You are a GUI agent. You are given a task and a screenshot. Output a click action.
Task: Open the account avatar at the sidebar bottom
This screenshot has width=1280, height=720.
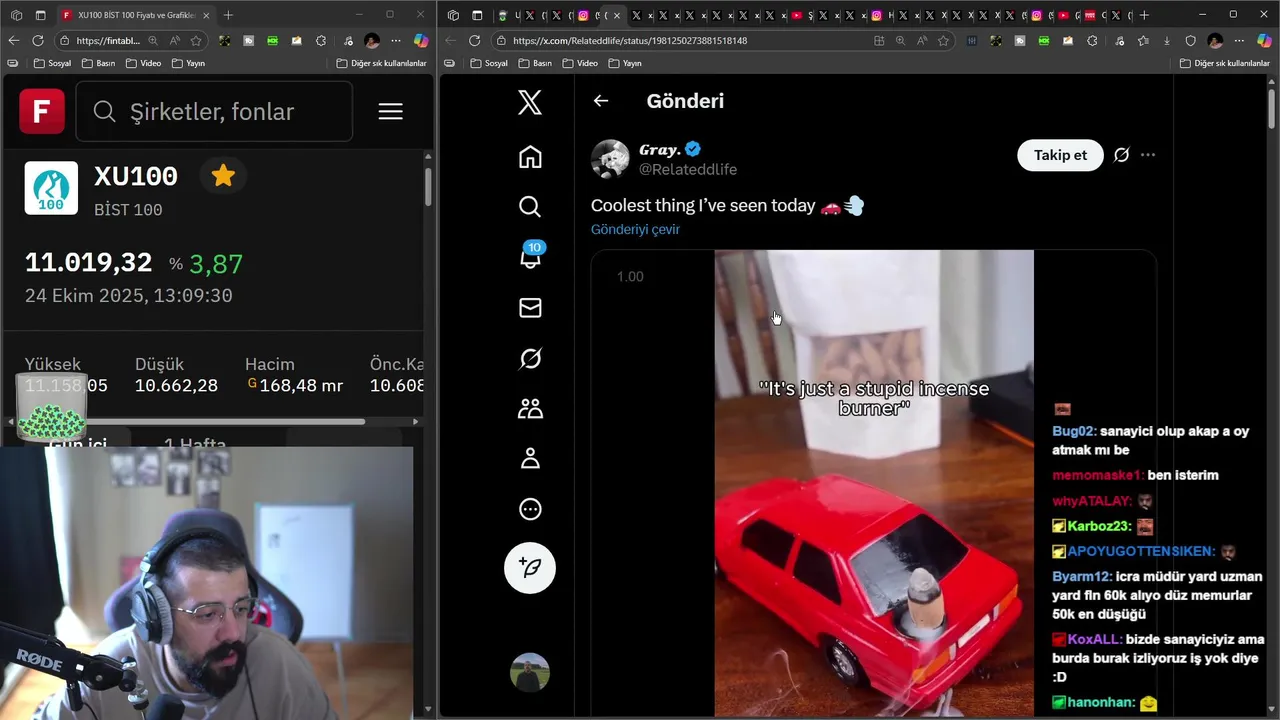pyautogui.click(x=530, y=673)
